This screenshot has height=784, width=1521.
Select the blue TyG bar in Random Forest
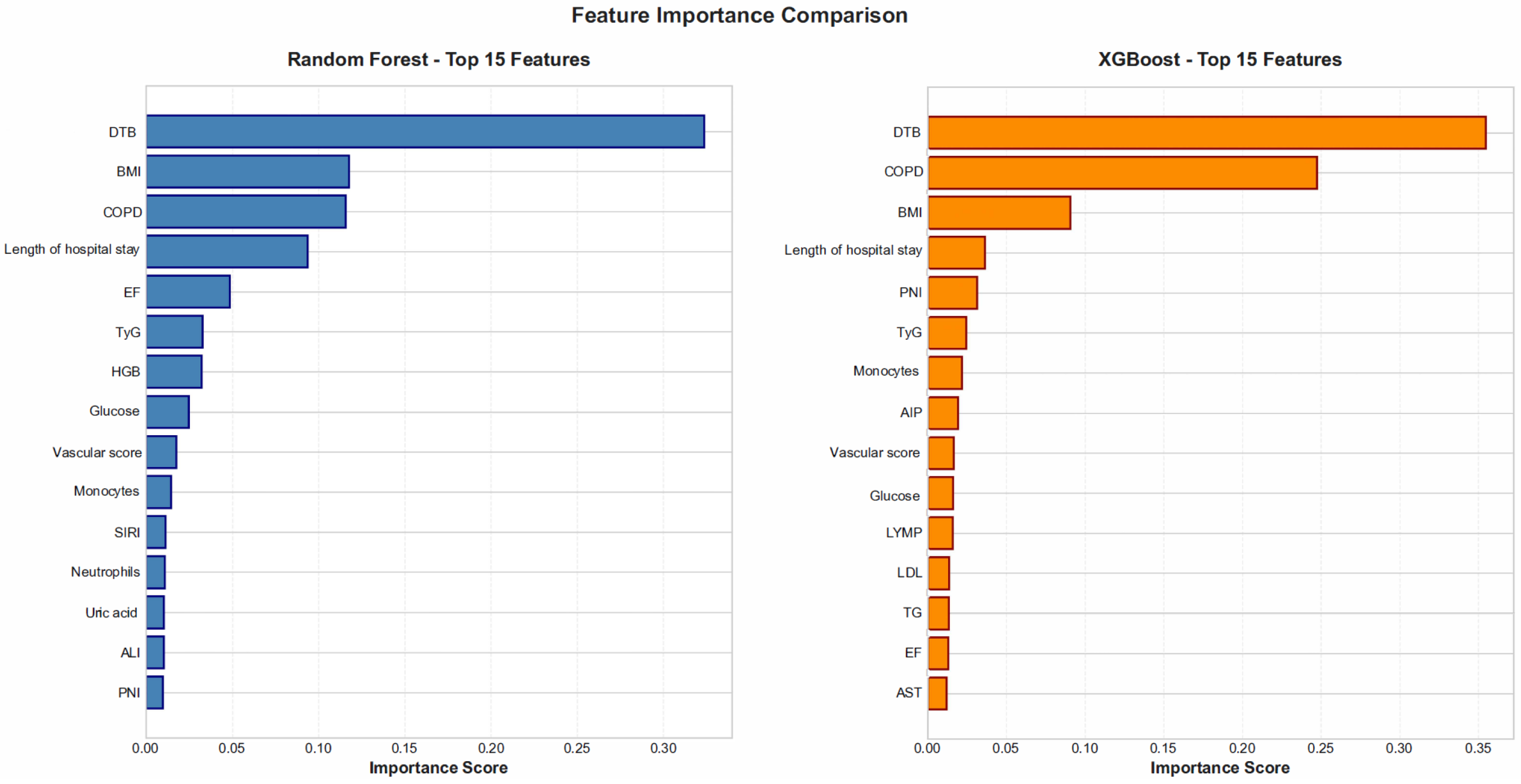[x=175, y=332]
